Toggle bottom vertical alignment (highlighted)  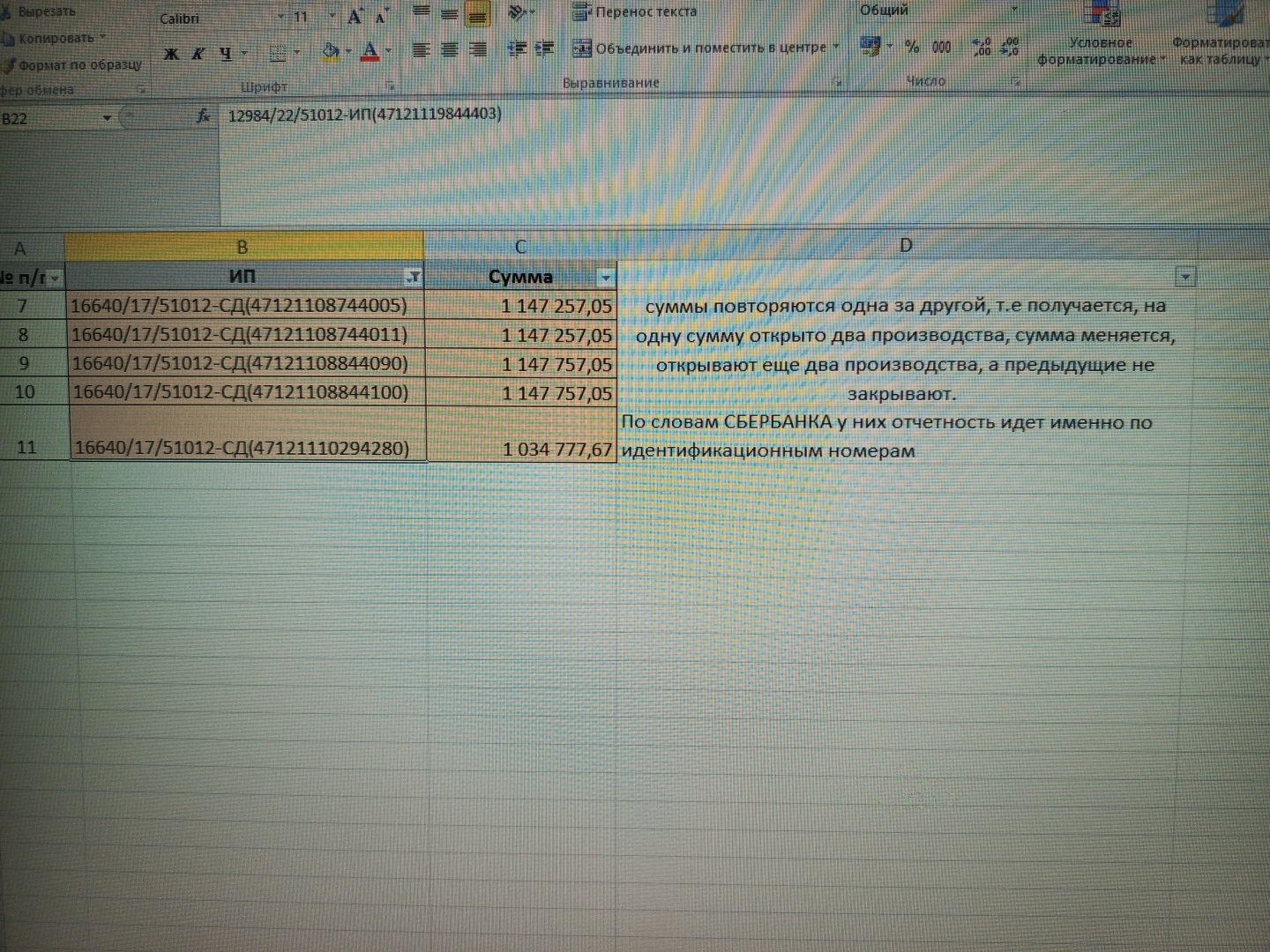coord(477,15)
